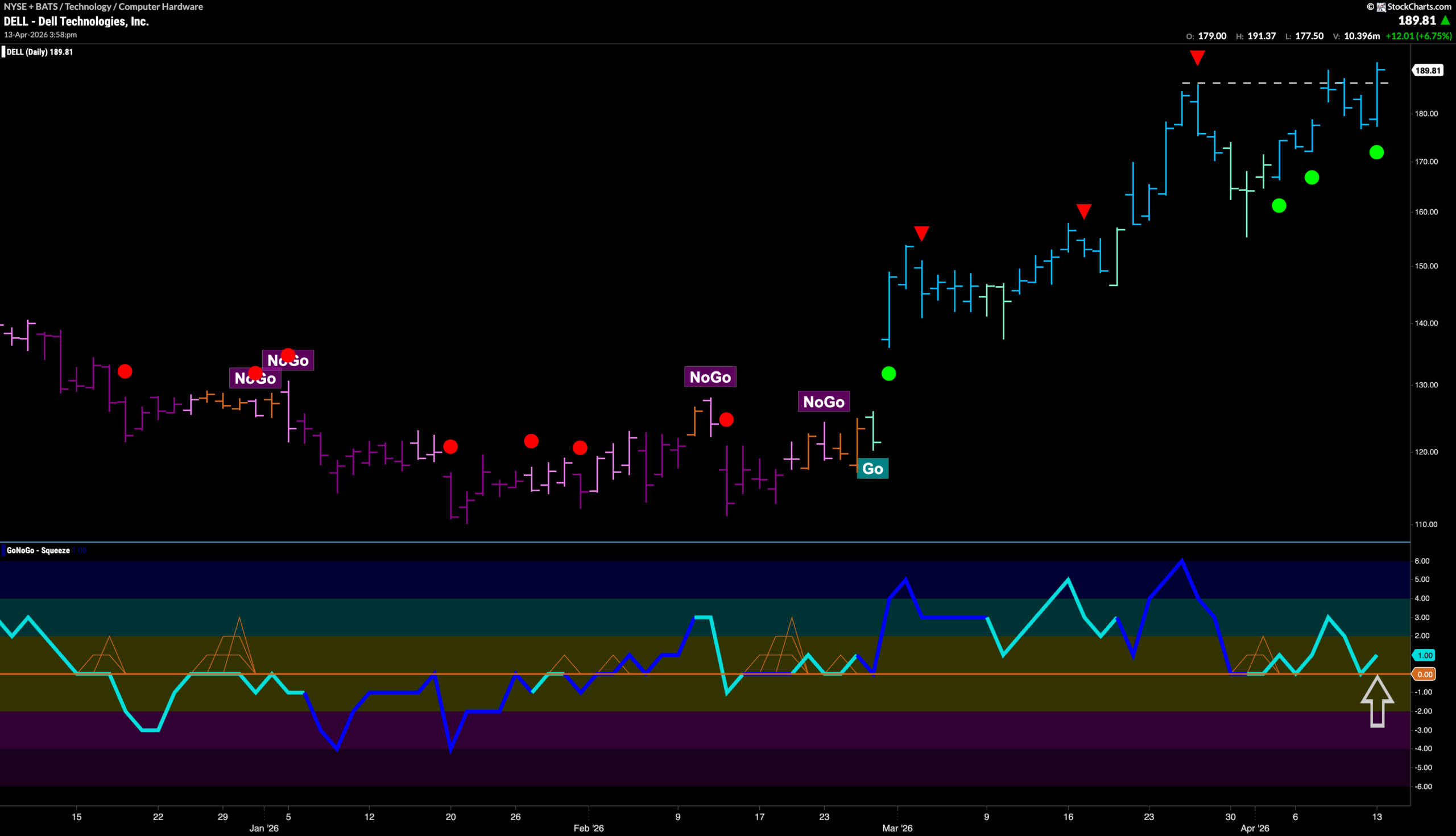
Task: Click the green up-arrow beside the 189.81 price
Action: point(1446,20)
